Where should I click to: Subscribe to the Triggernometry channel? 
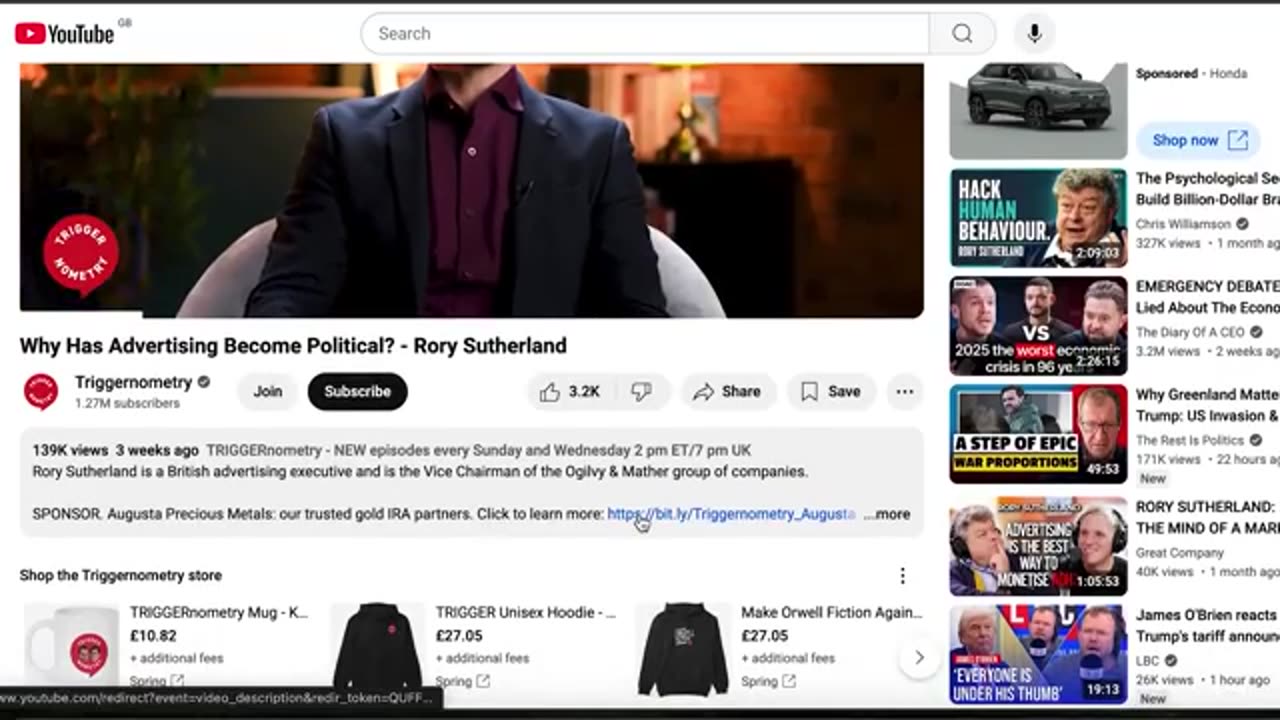pos(357,392)
